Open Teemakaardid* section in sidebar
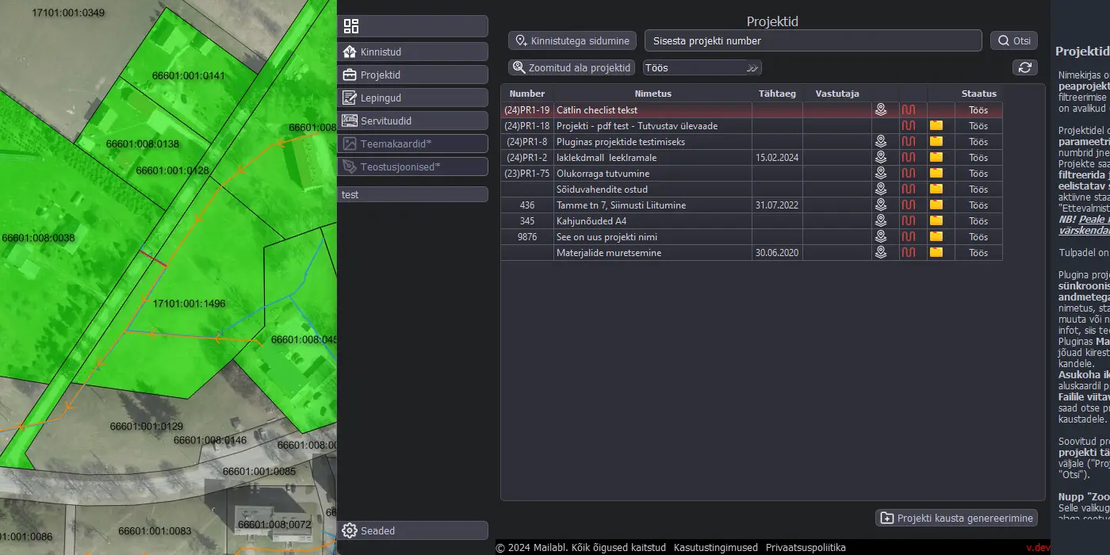 coord(413,144)
